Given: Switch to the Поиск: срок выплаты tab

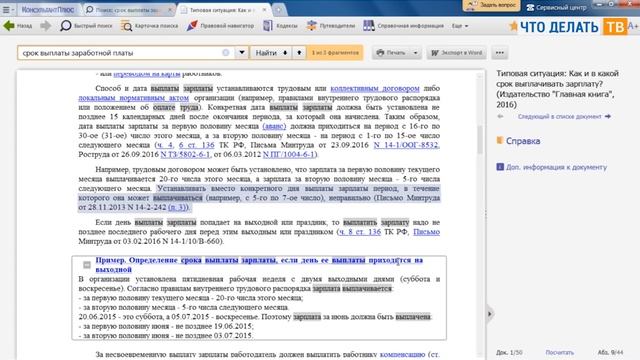Looking at the screenshot, I should pyautogui.click(x=127, y=9).
